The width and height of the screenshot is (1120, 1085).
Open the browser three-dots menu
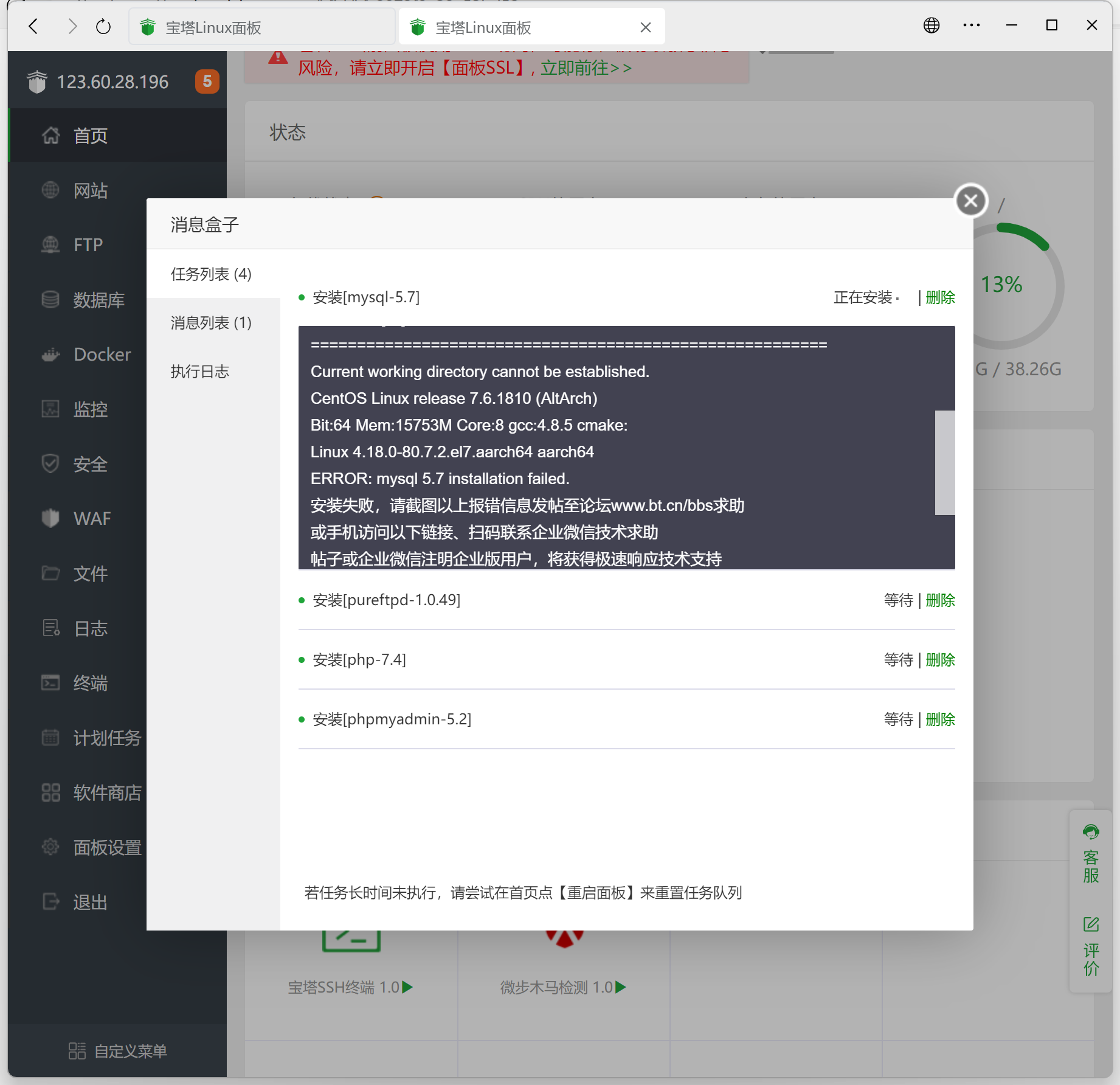(971, 25)
